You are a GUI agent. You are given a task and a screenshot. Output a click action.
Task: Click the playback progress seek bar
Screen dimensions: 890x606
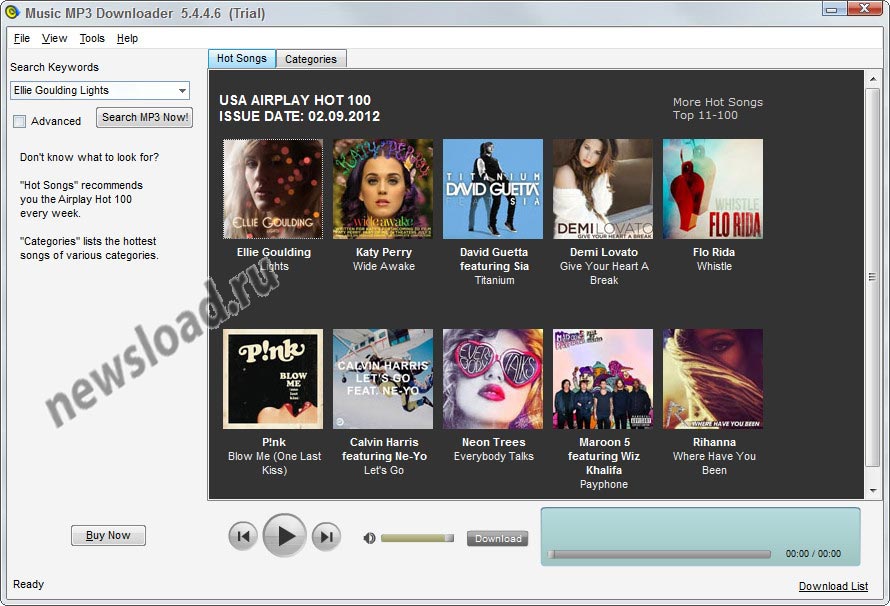click(x=659, y=554)
